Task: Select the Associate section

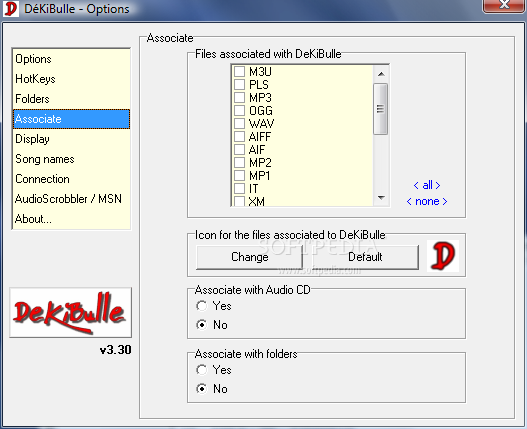Action: coord(71,119)
